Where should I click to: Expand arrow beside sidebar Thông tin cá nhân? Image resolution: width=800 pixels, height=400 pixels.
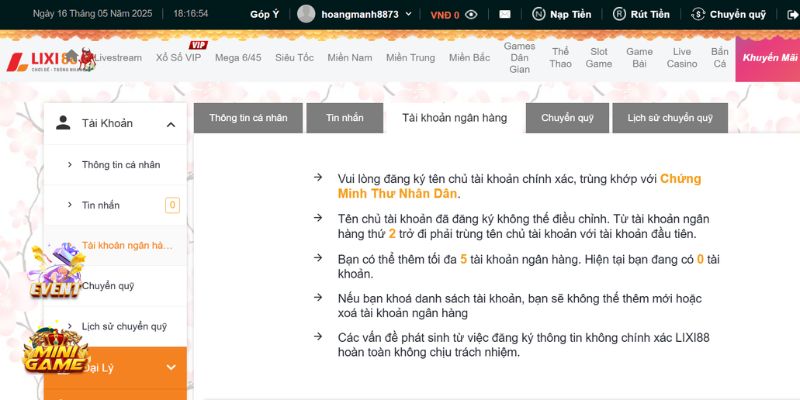click(70, 164)
